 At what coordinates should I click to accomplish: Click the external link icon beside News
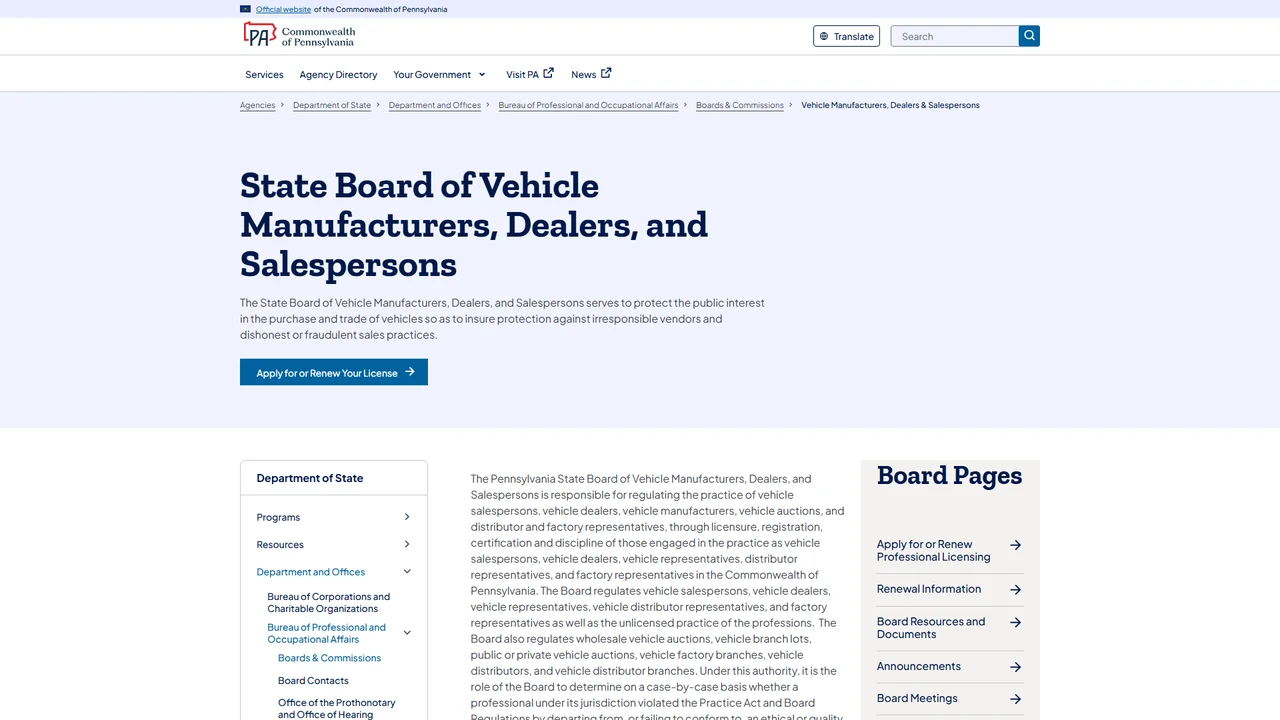(x=606, y=73)
